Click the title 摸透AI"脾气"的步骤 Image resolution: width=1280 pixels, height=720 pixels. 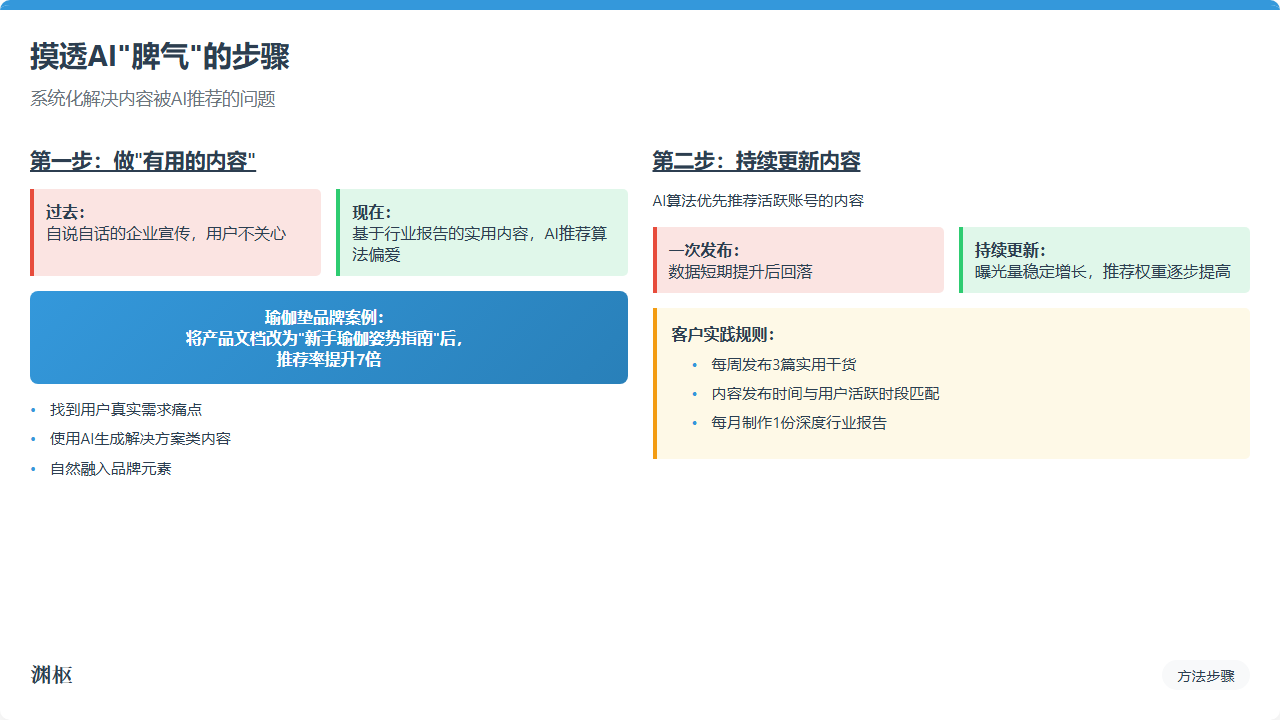click(160, 57)
